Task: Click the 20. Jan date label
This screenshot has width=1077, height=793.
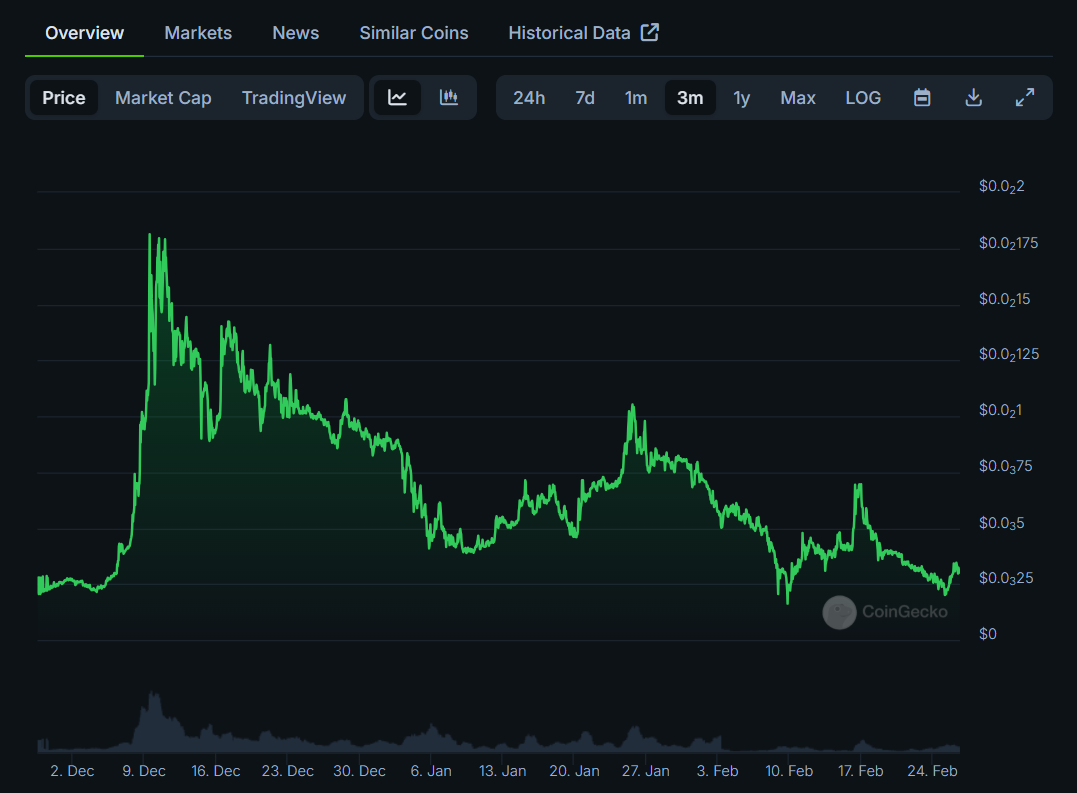Action: pyautogui.click(x=574, y=771)
